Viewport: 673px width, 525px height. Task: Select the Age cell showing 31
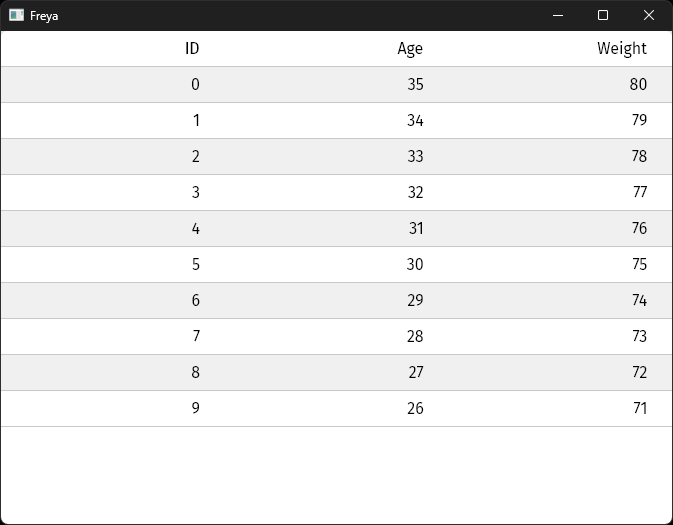[416, 228]
